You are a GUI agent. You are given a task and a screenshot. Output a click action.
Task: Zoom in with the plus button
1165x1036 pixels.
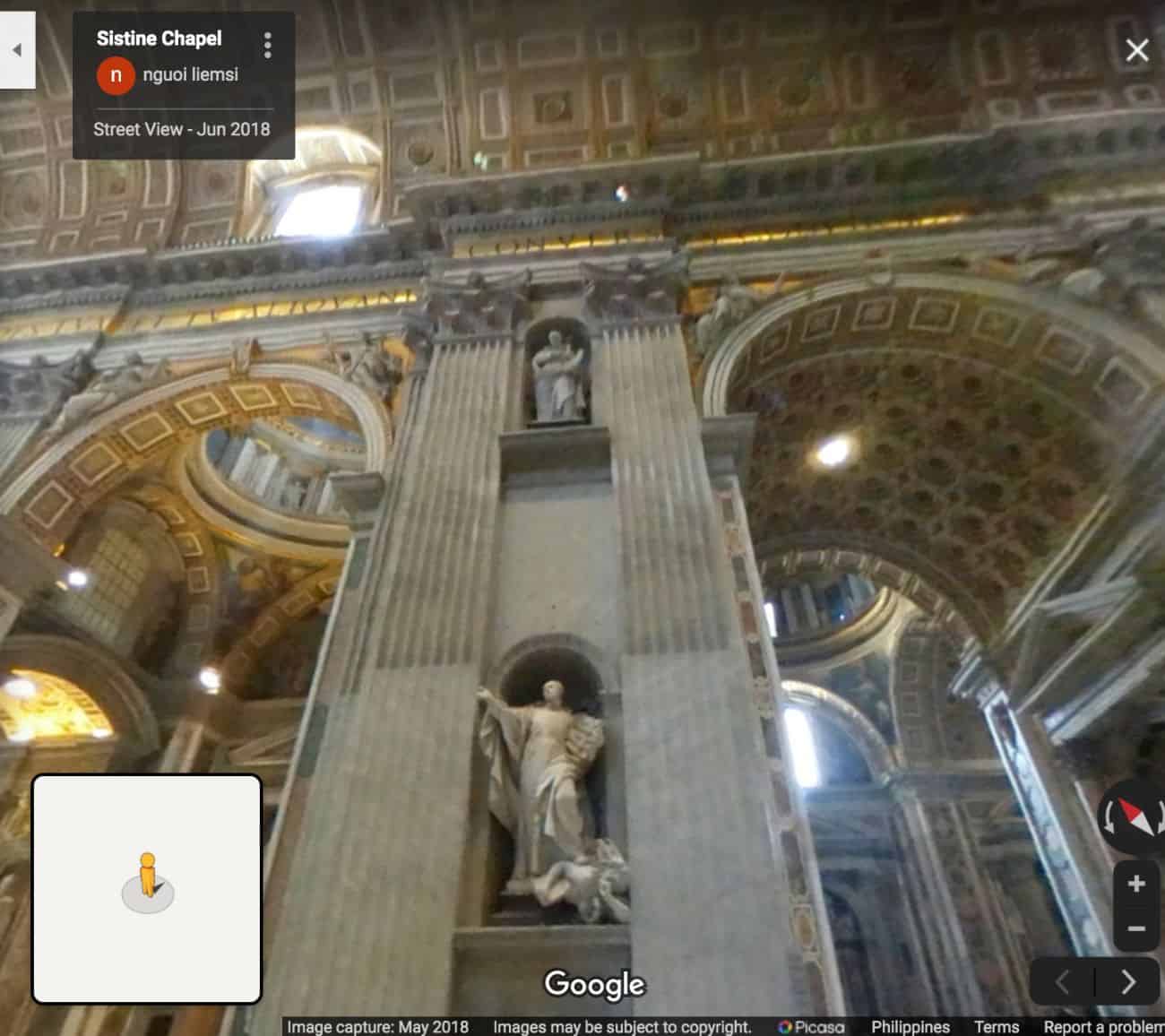1136,884
